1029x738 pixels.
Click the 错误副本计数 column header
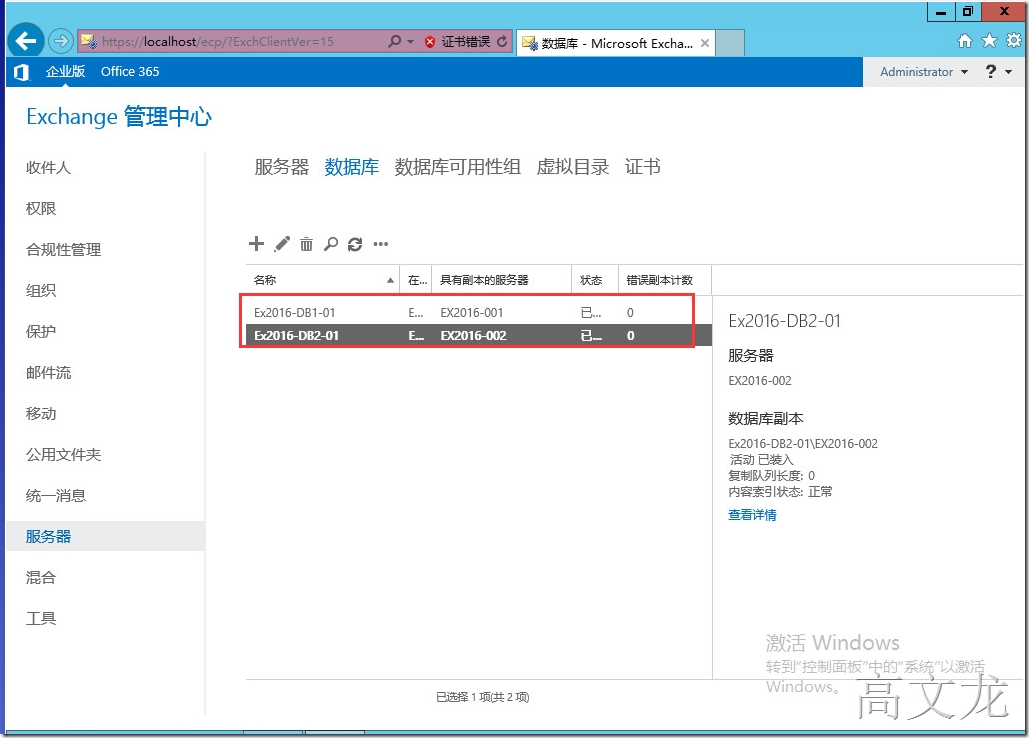click(x=665, y=280)
